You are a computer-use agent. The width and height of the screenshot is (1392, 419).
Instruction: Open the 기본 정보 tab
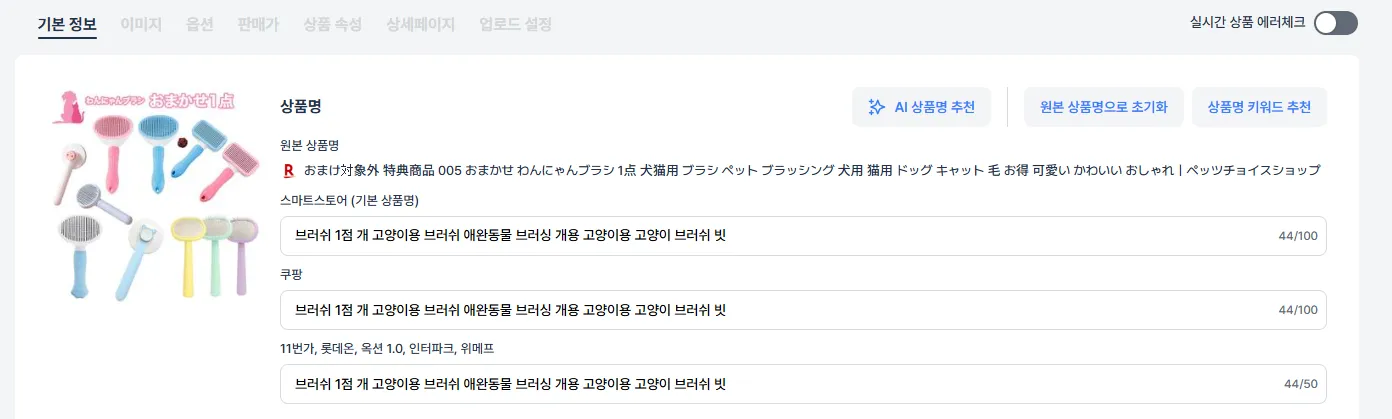[x=67, y=23]
